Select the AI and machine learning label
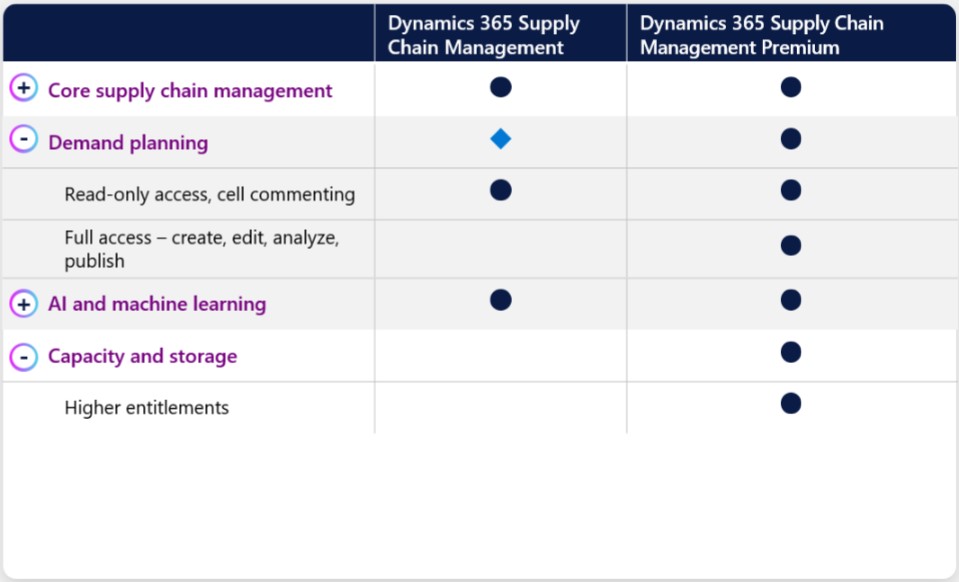The image size is (959, 582). [157, 304]
